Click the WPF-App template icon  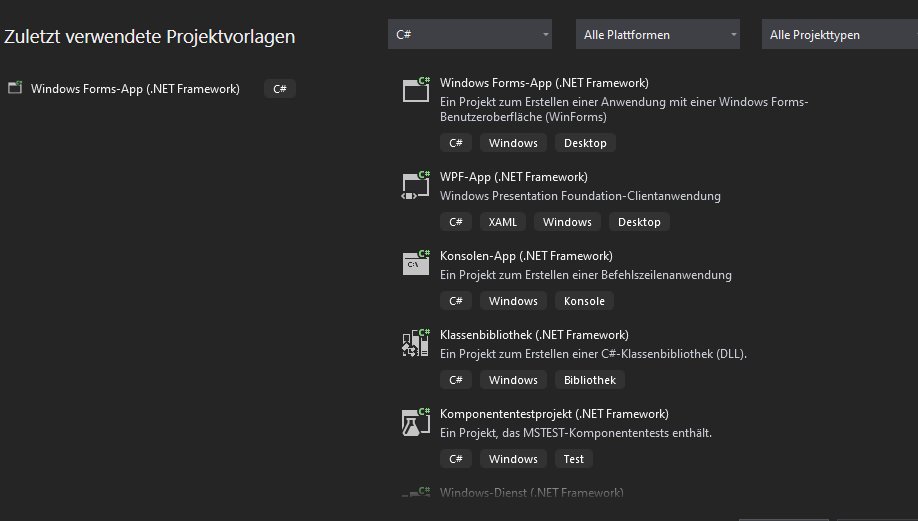416,185
